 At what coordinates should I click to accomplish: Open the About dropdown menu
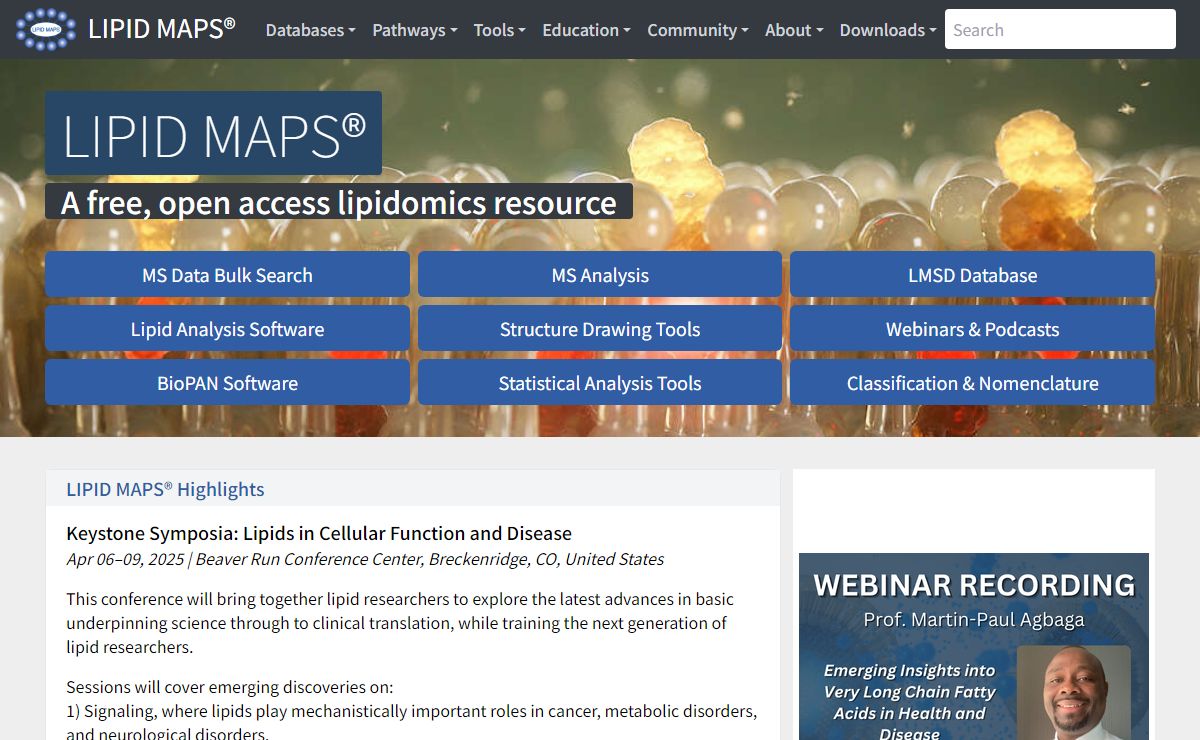coord(794,30)
